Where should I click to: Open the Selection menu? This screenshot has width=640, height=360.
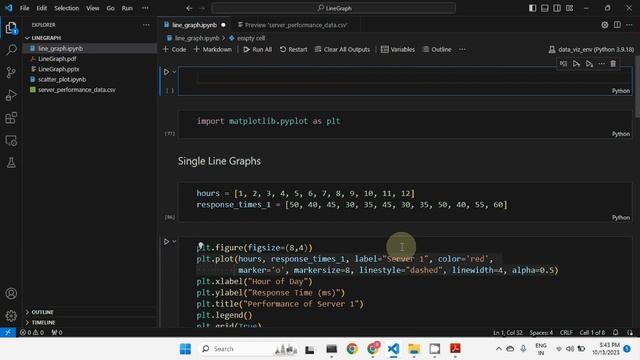pyautogui.click(x=67, y=8)
